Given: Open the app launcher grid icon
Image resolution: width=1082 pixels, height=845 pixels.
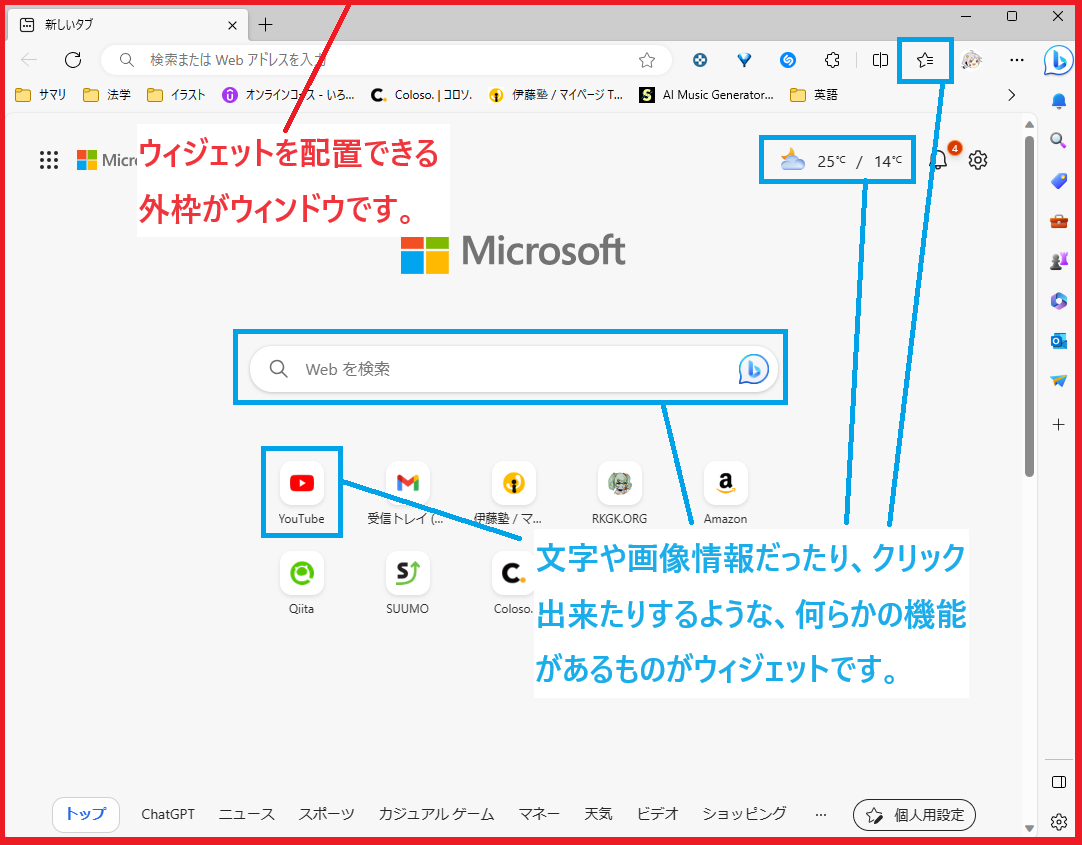Looking at the screenshot, I should [48, 159].
